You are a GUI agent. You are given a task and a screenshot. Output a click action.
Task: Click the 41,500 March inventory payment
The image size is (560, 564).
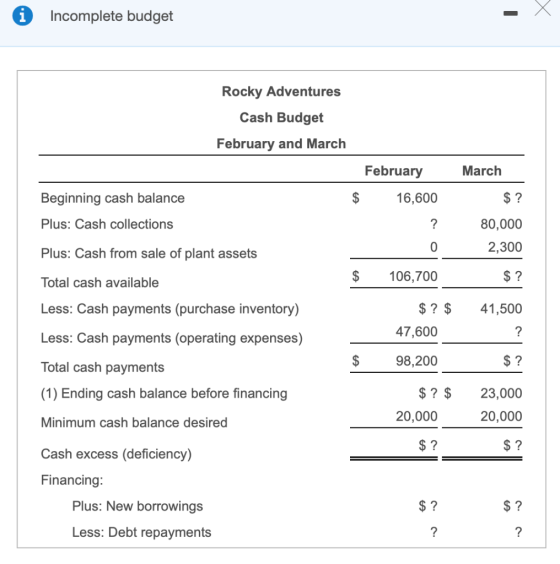(501, 309)
